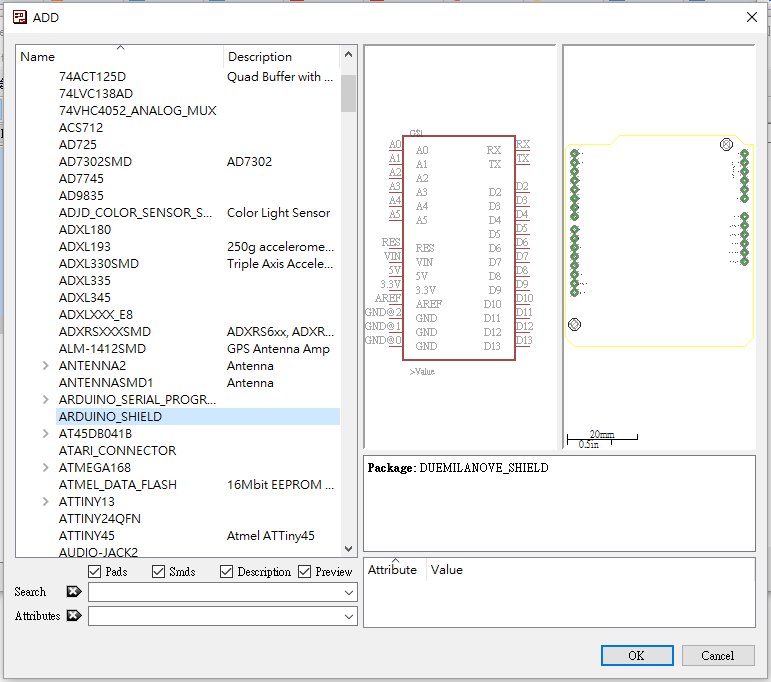Viewport: 771px width, 682px height.
Task: Uncheck the Description checkbox
Action: click(226, 571)
